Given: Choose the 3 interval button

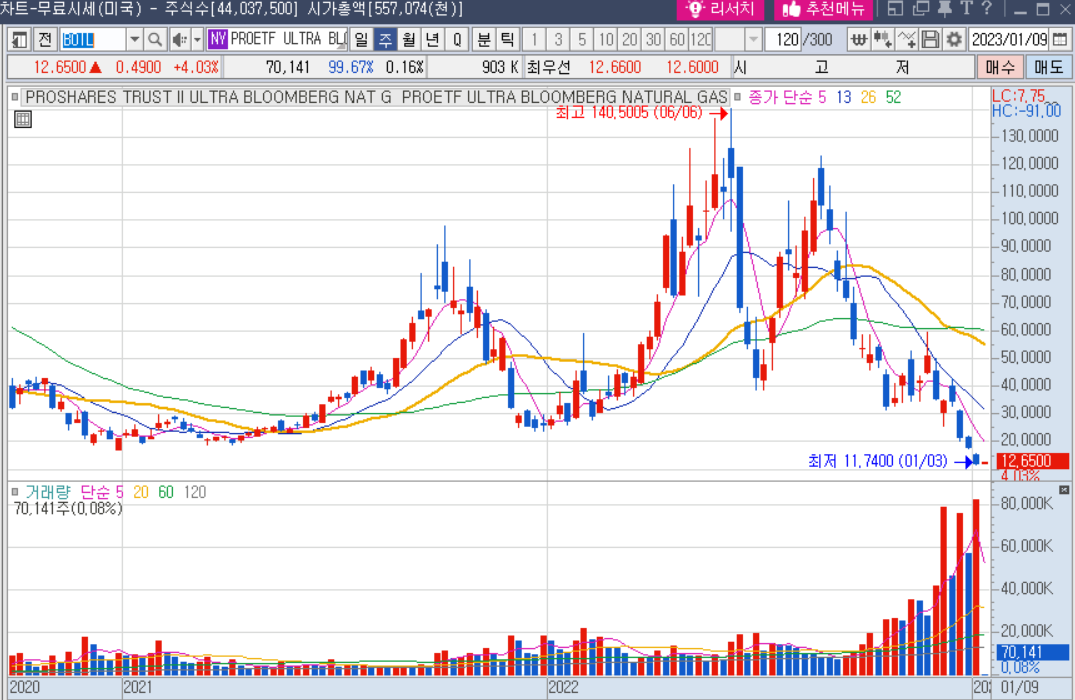Looking at the screenshot, I should [558, 40].
